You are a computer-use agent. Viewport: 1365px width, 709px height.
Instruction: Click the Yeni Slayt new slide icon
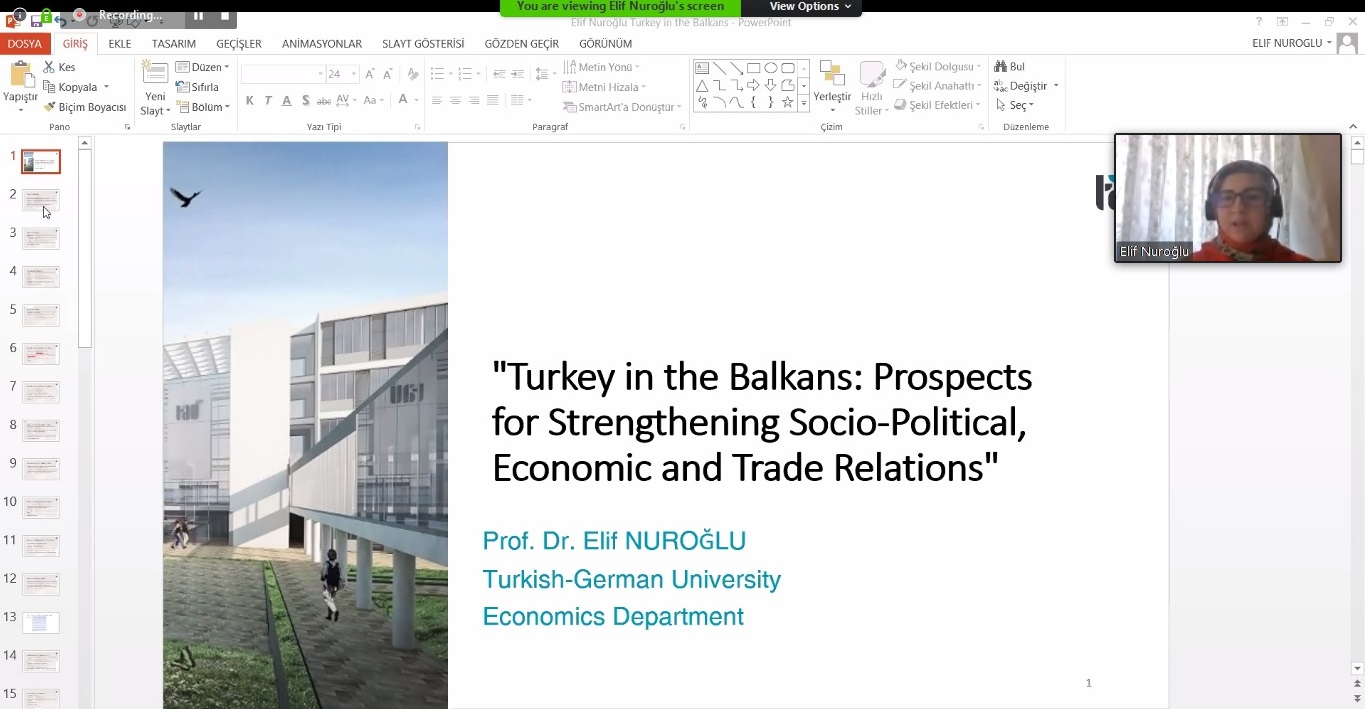(x=155, y=75)
